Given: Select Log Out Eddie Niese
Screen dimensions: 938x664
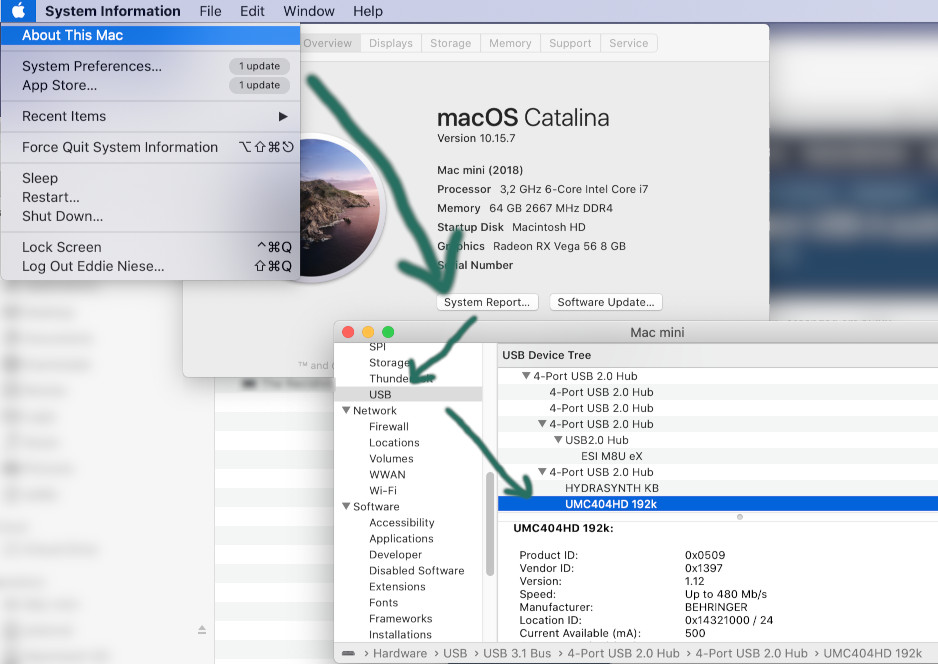Looking at the screenshot, I should [x=150, y=266].
